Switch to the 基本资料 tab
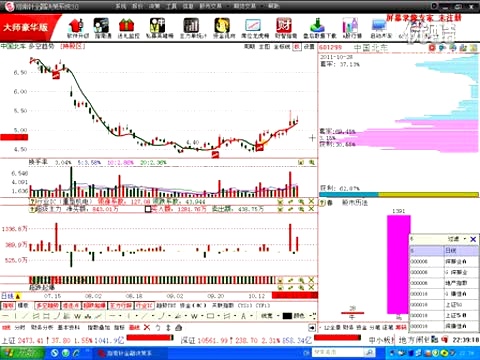The image size is (480, 360). point(69,328)
